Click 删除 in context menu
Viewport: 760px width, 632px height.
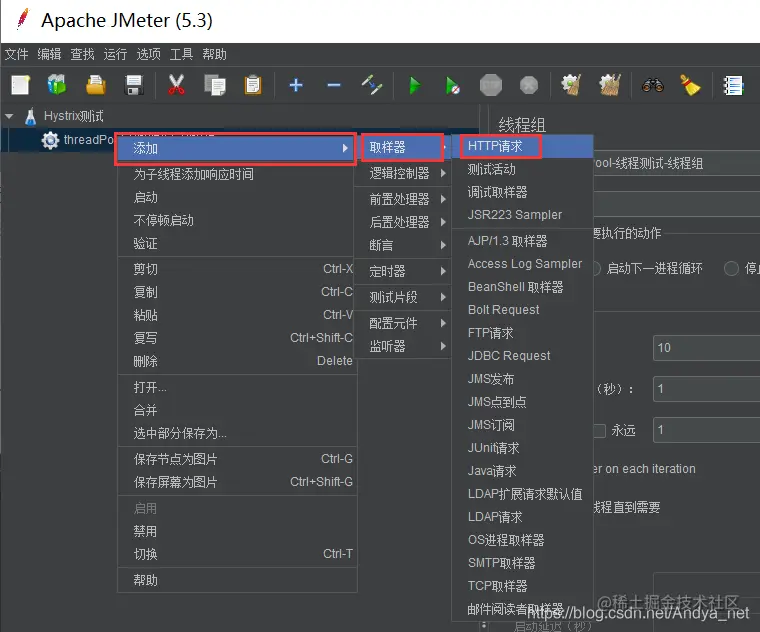pyautogui.click(x=238, y=361)
